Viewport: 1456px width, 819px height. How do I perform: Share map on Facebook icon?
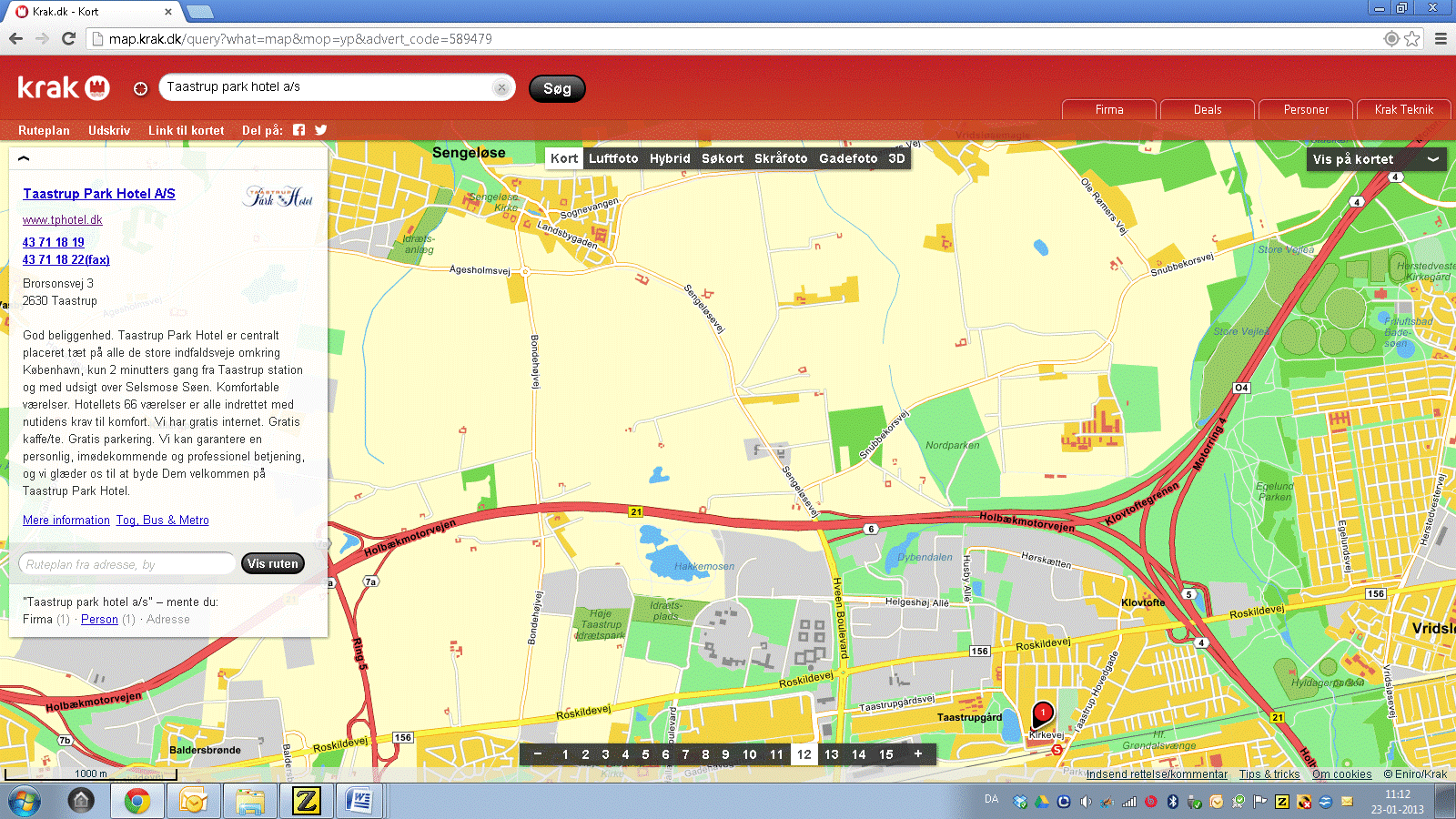298,130
